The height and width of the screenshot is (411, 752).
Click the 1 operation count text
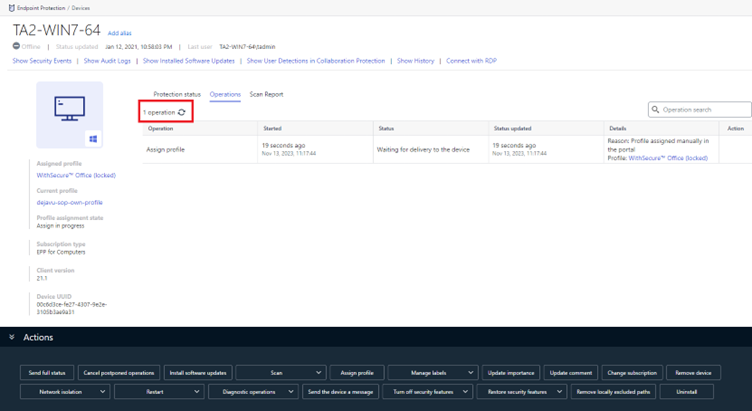(159, 112)
